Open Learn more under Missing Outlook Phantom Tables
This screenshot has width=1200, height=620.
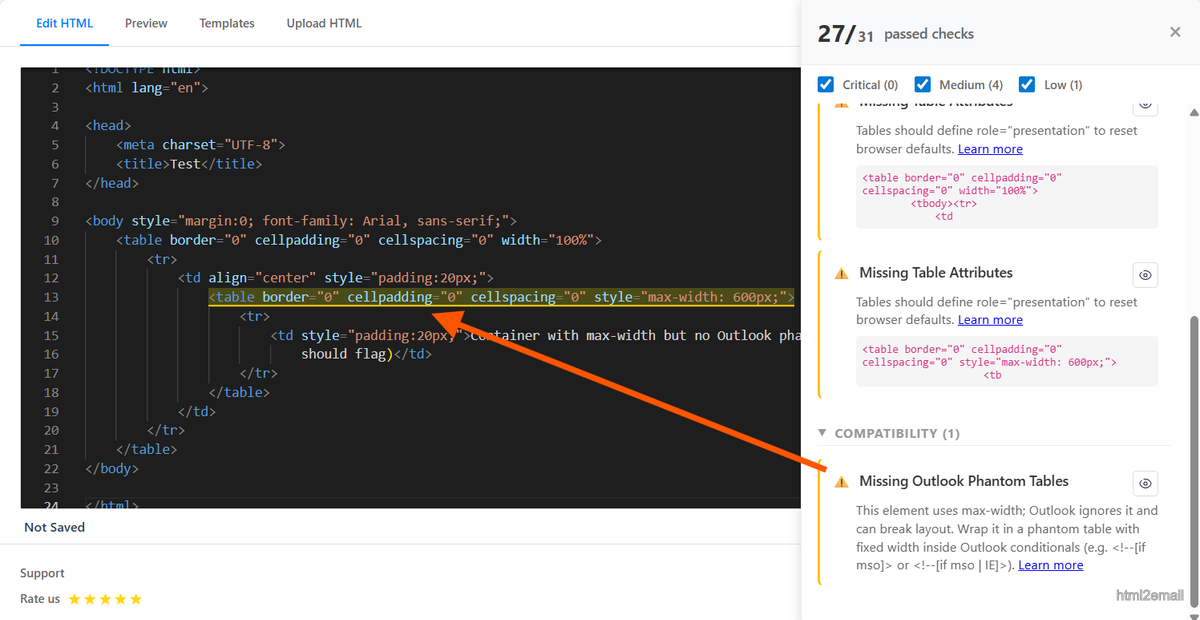(1050, 564)
